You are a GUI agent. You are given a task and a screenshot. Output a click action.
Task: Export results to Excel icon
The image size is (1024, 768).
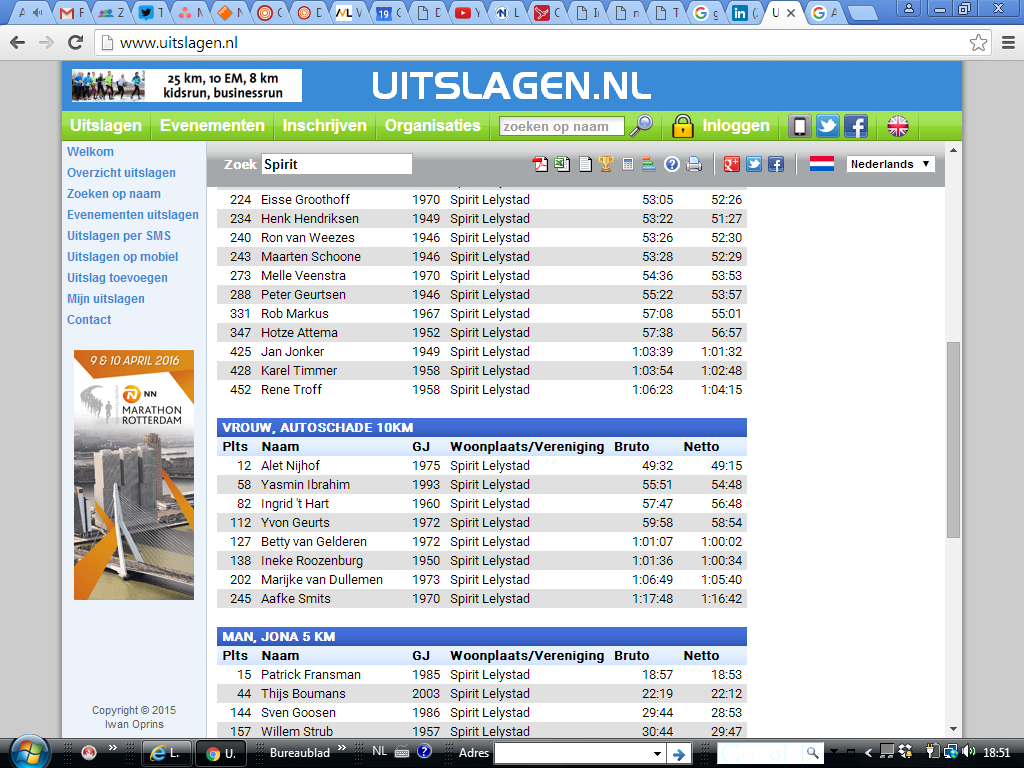click(x=562, y=165)
